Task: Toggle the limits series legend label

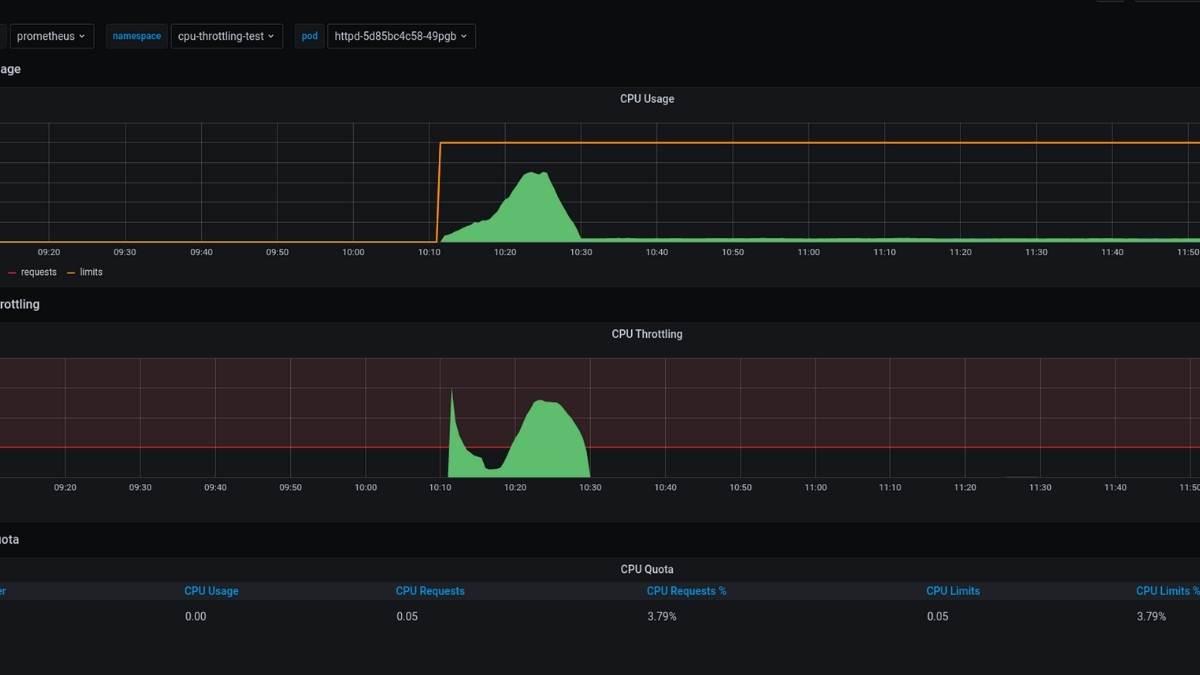Action: tap(91, 272)
